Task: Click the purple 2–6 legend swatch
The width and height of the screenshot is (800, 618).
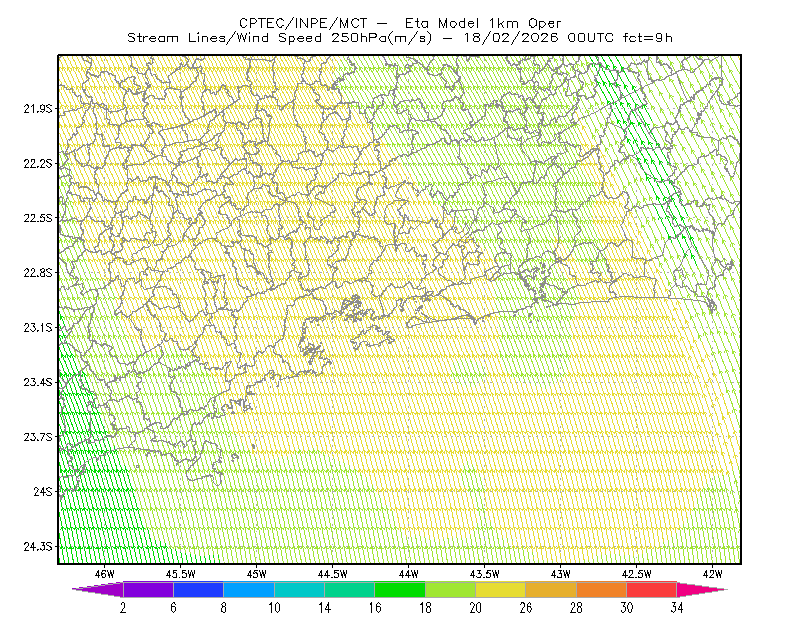Action: (148, 589)
